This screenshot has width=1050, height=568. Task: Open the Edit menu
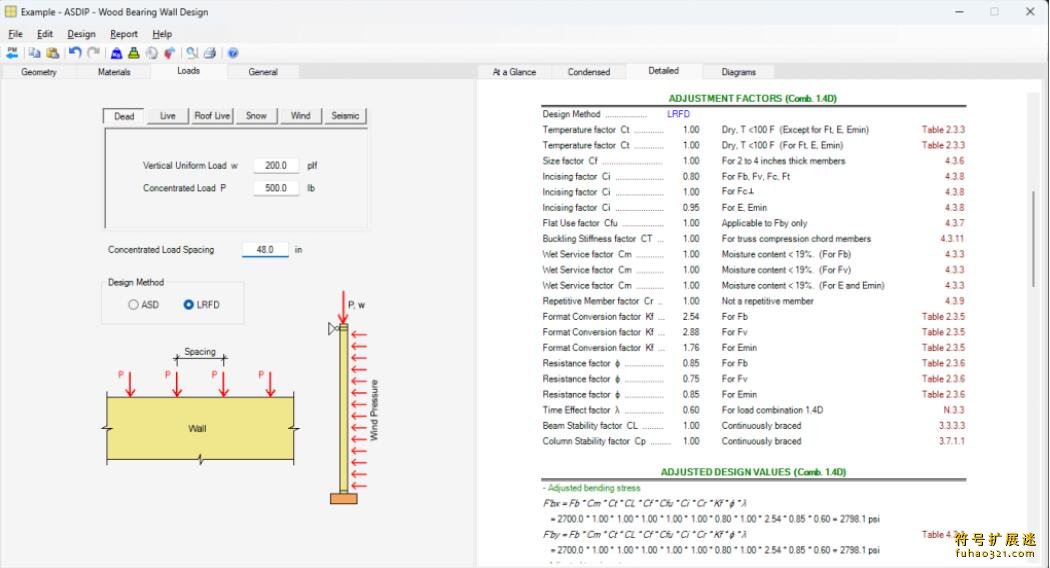coord(45,34)
